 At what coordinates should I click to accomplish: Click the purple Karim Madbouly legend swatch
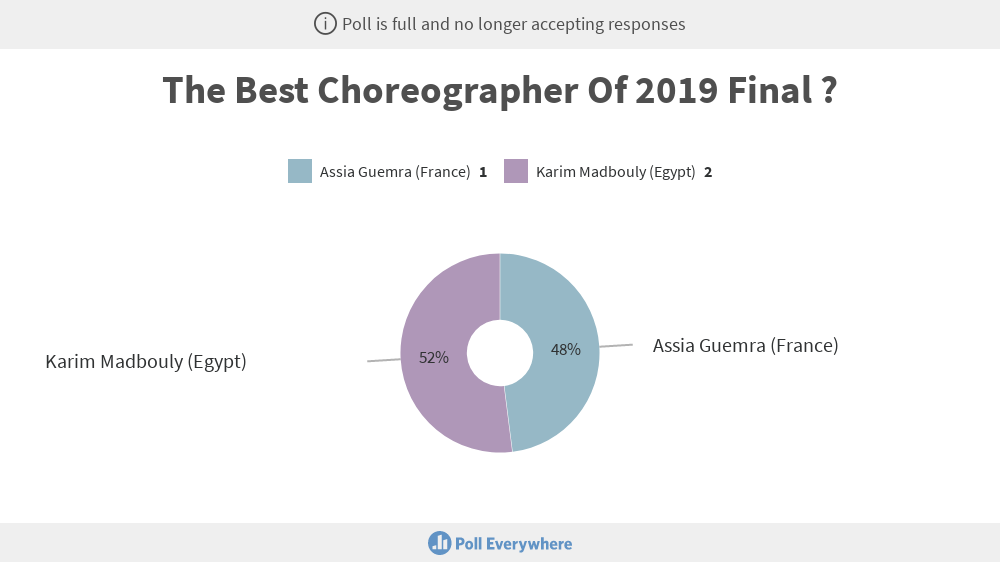[x=516, y=172]
